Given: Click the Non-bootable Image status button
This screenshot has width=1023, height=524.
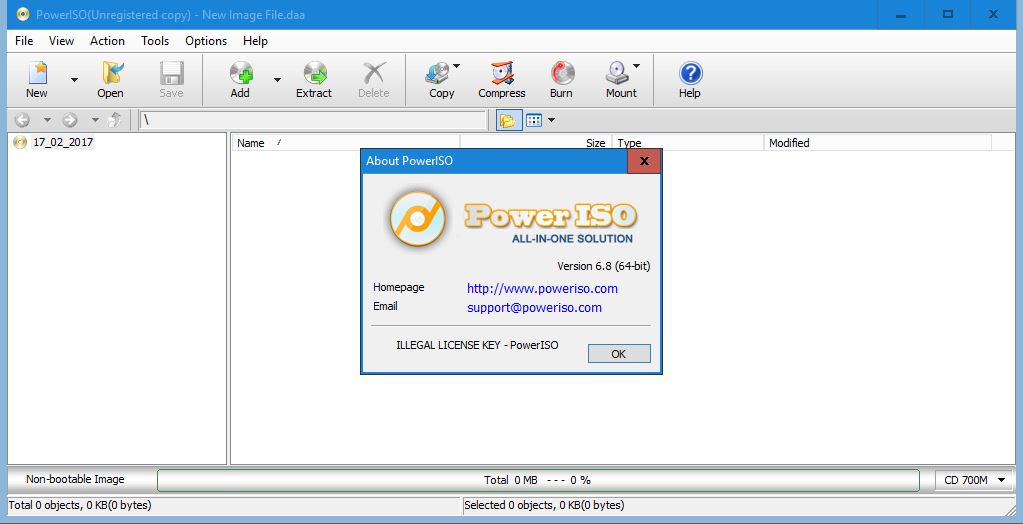Looking at the screenshot, I should (x=75, y=480).
